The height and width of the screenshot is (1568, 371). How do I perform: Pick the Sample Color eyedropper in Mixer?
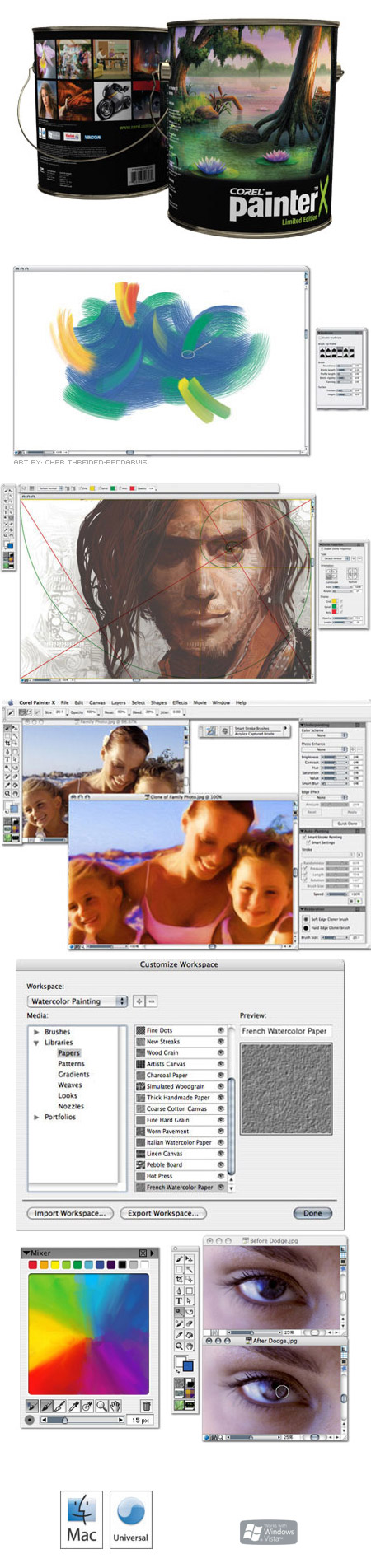coord(74,1406)
